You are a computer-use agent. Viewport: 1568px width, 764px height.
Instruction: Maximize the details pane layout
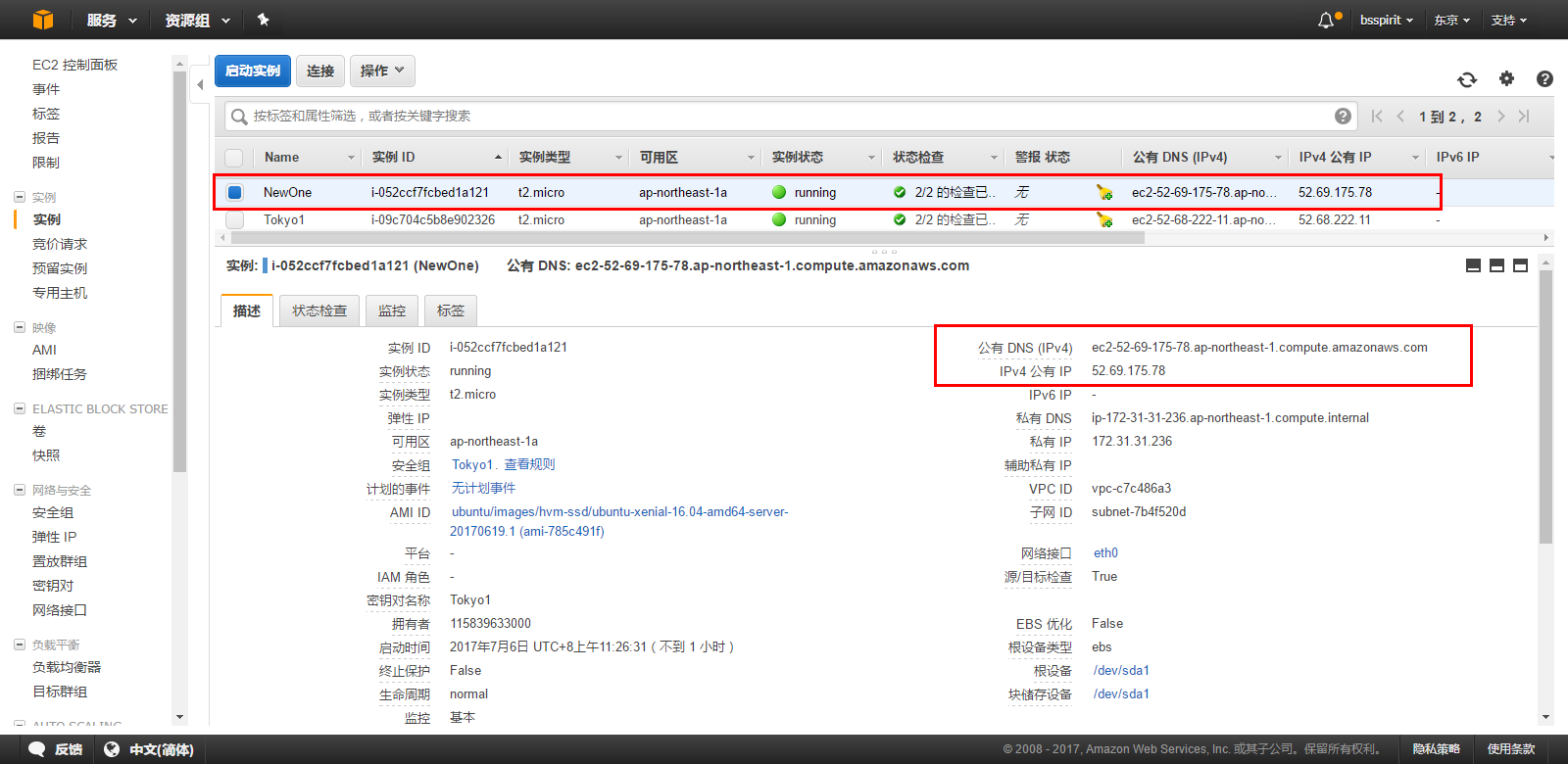pyautogui.click(x=1520, y=265)
